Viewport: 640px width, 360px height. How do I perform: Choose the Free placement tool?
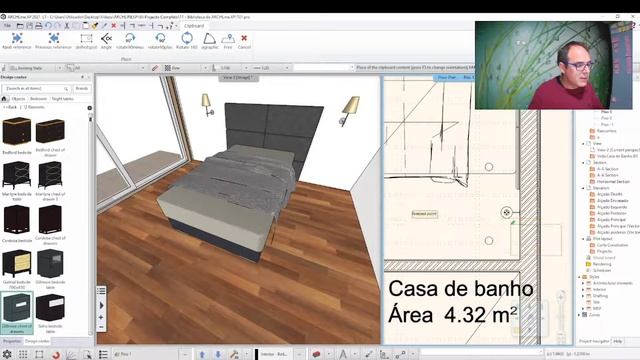(x=228, y=38)
